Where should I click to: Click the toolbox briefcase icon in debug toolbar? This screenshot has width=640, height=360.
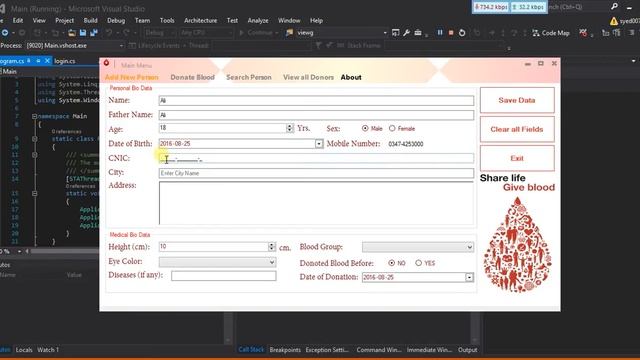[x=418, y=33]
